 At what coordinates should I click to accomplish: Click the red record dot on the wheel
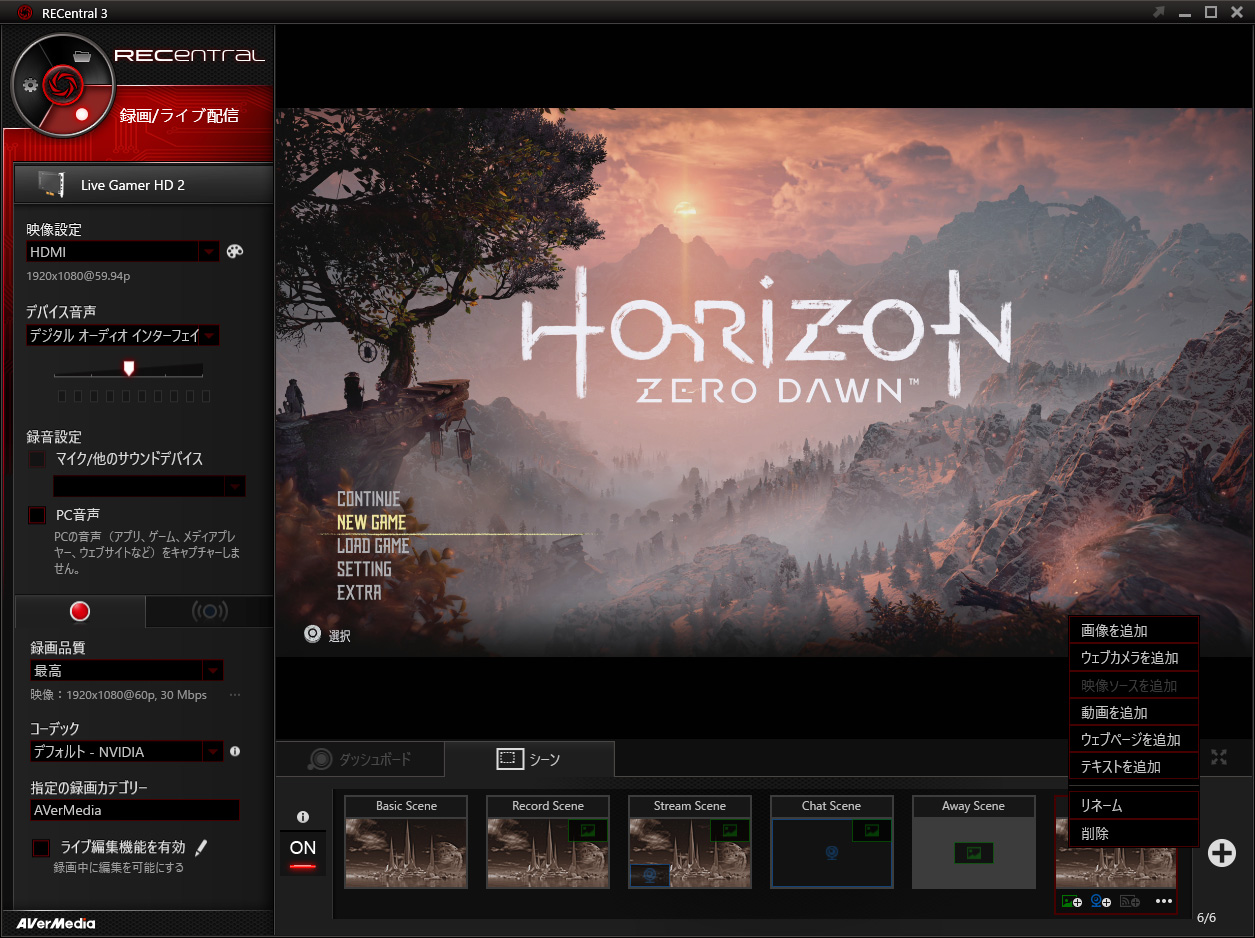[82, 114]
